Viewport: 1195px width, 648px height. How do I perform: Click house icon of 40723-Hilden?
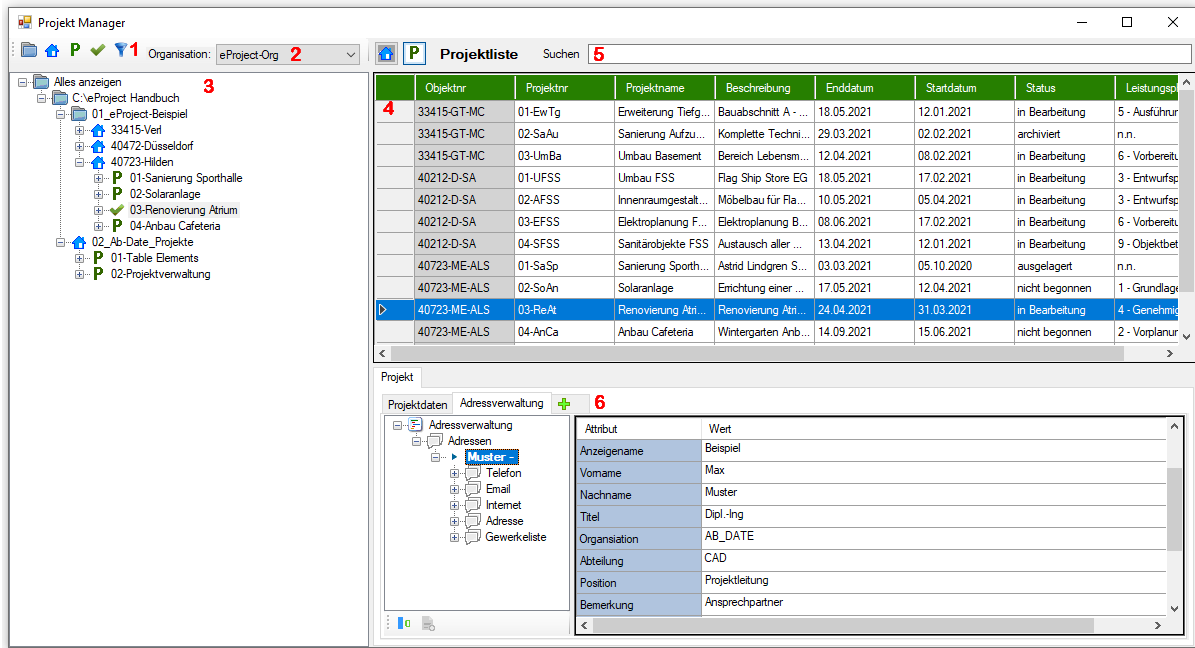[x=98, y=162]
